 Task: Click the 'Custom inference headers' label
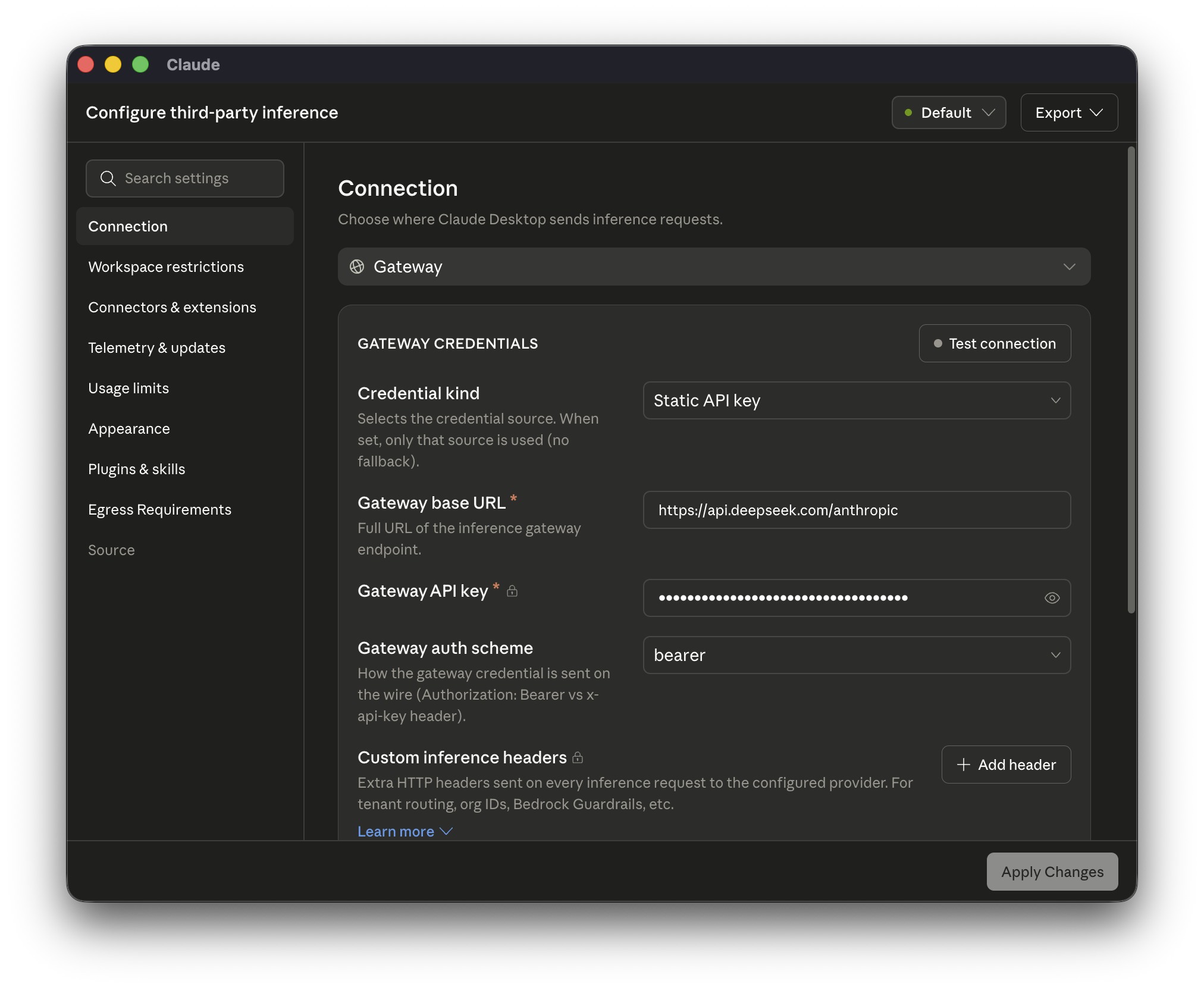(462, 757)
